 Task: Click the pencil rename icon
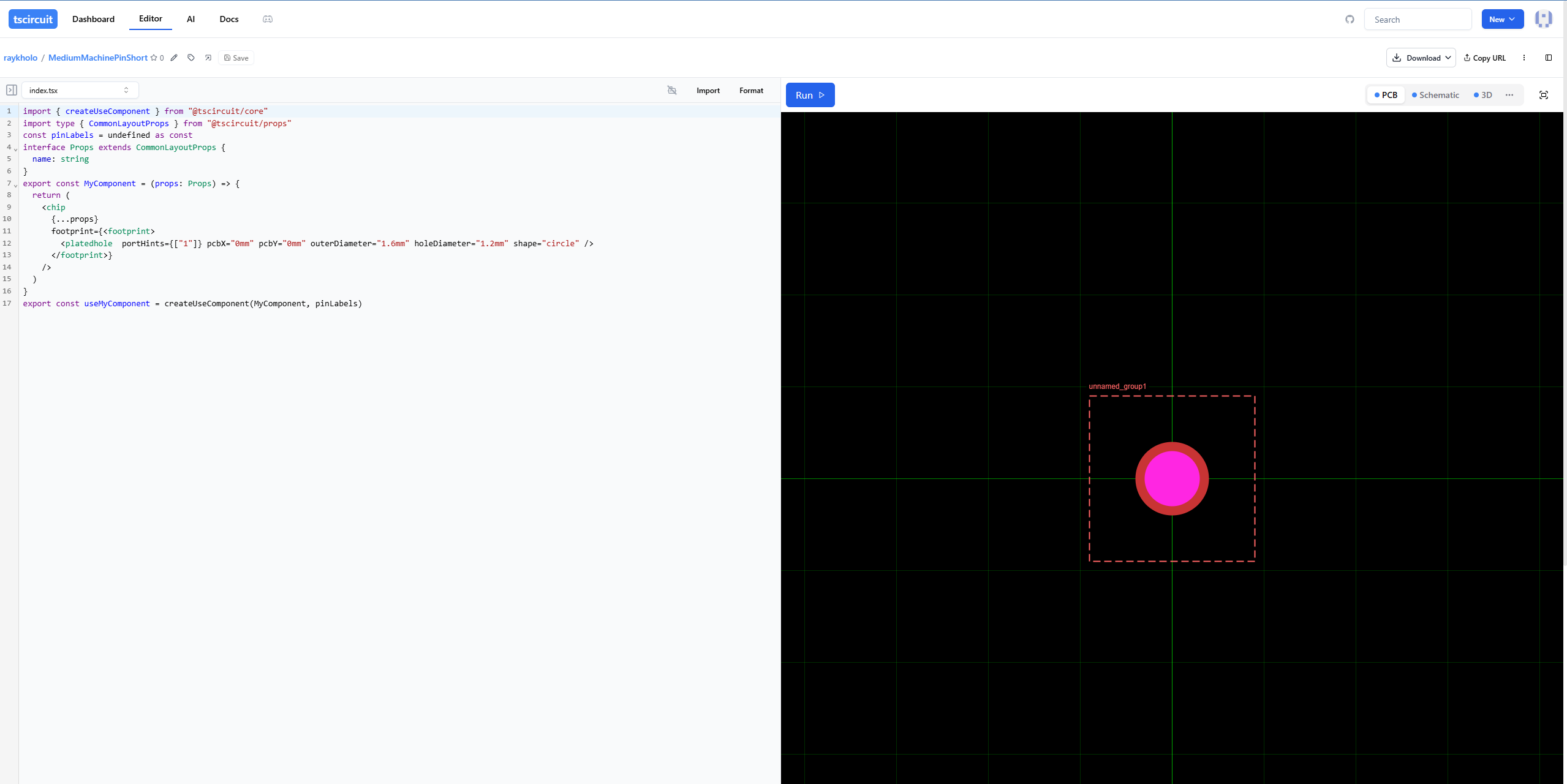point(174,58)
